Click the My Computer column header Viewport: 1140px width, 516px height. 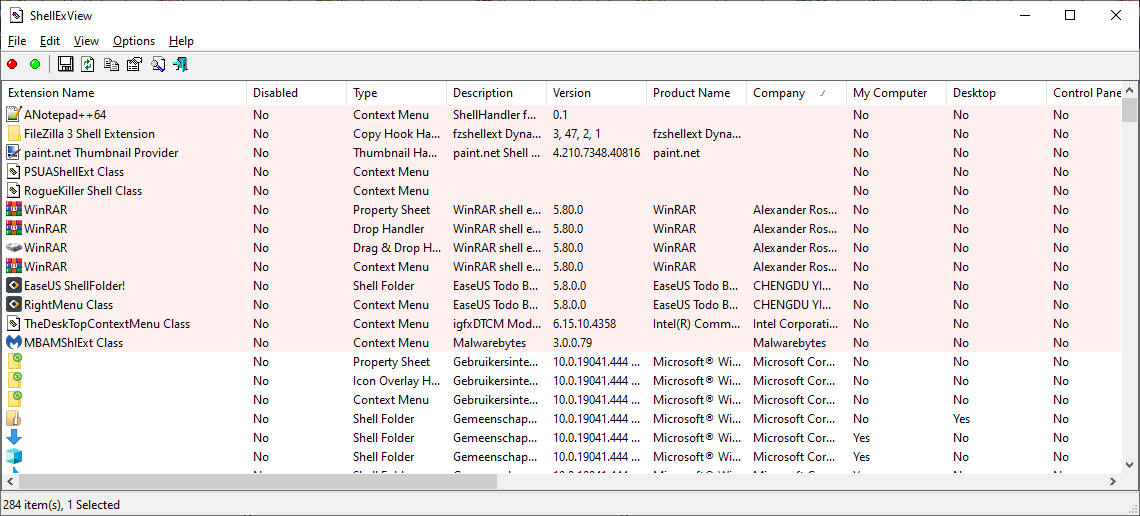click(x=896, y=93)
